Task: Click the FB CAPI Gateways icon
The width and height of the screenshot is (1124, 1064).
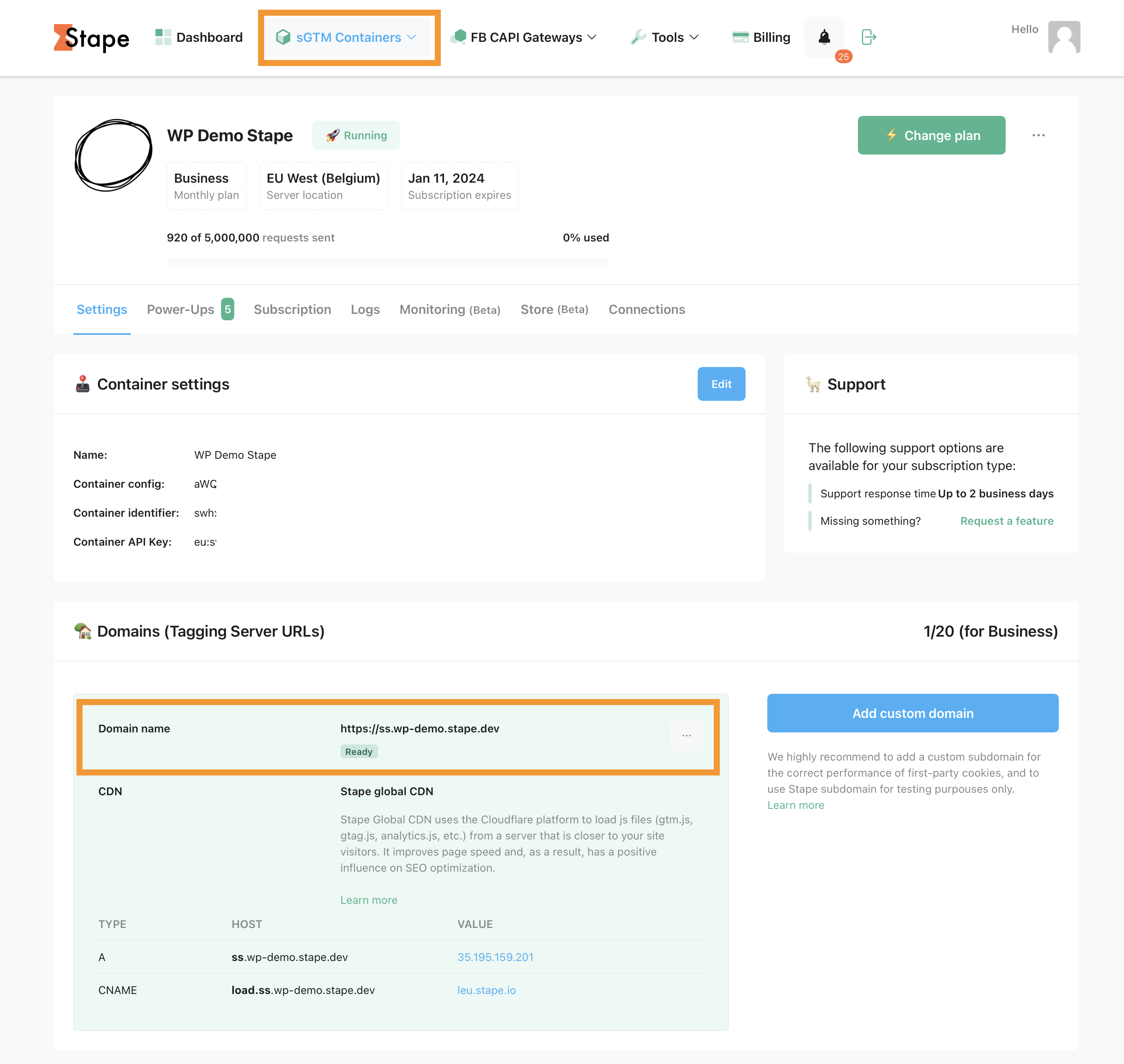Action: click(x=458, y=37)
